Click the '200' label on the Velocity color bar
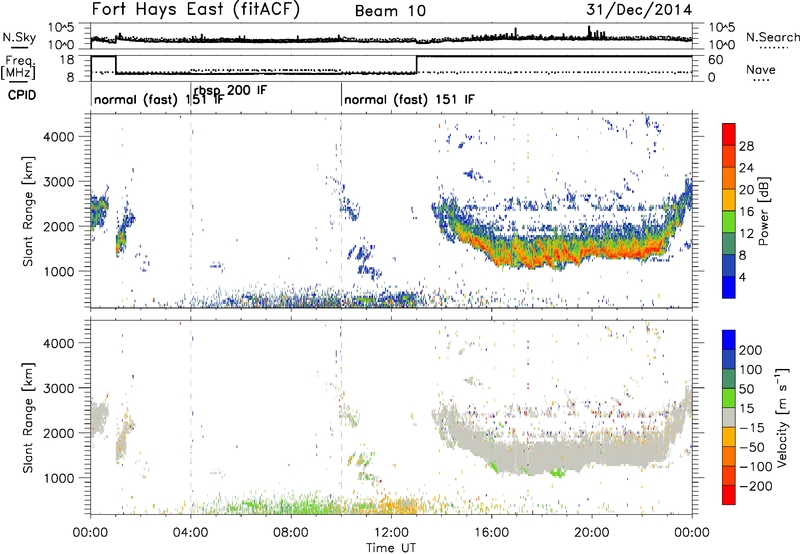800x554 pixels. (751, 350)
